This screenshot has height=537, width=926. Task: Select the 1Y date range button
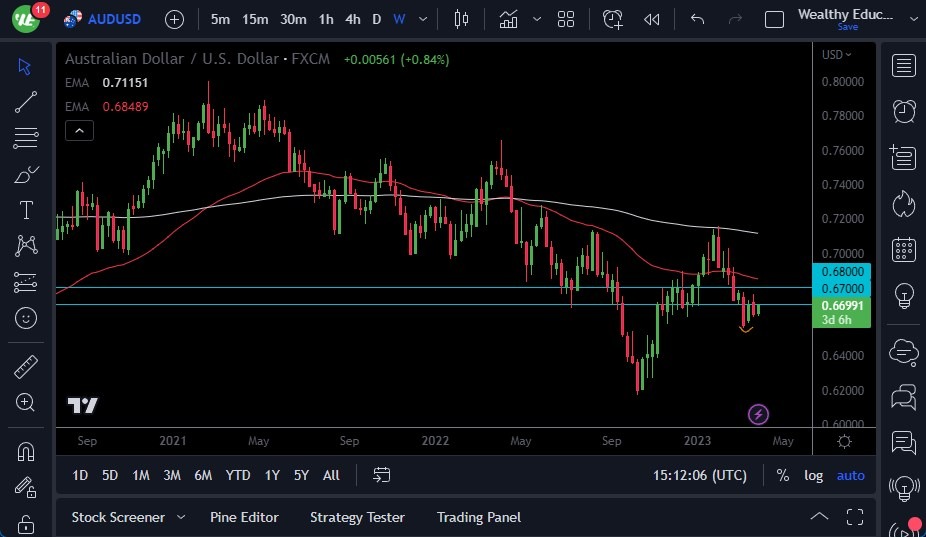[x=272, y=475]
